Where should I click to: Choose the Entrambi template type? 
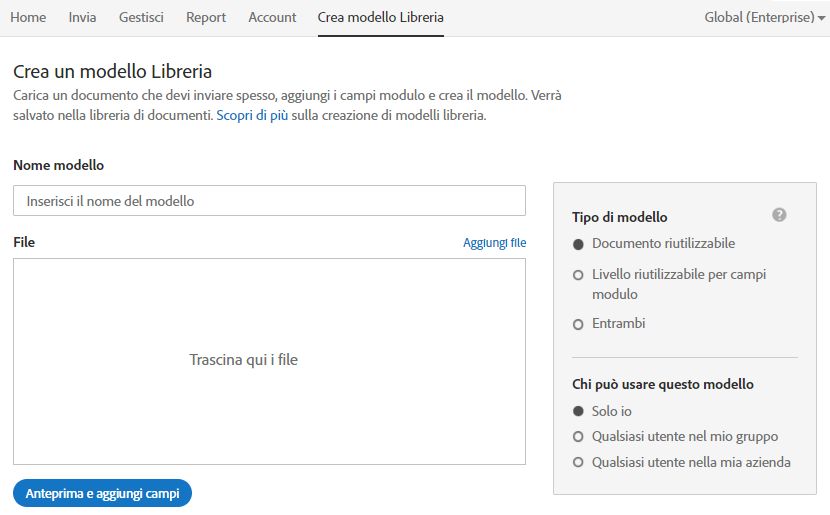click(578, 324)
